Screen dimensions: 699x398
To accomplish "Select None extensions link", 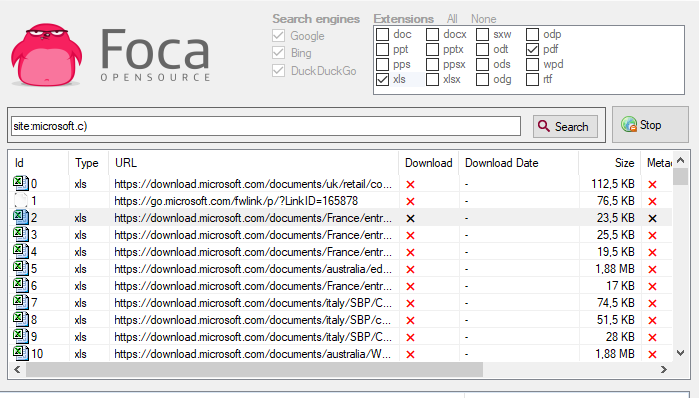I will (484, 19).
